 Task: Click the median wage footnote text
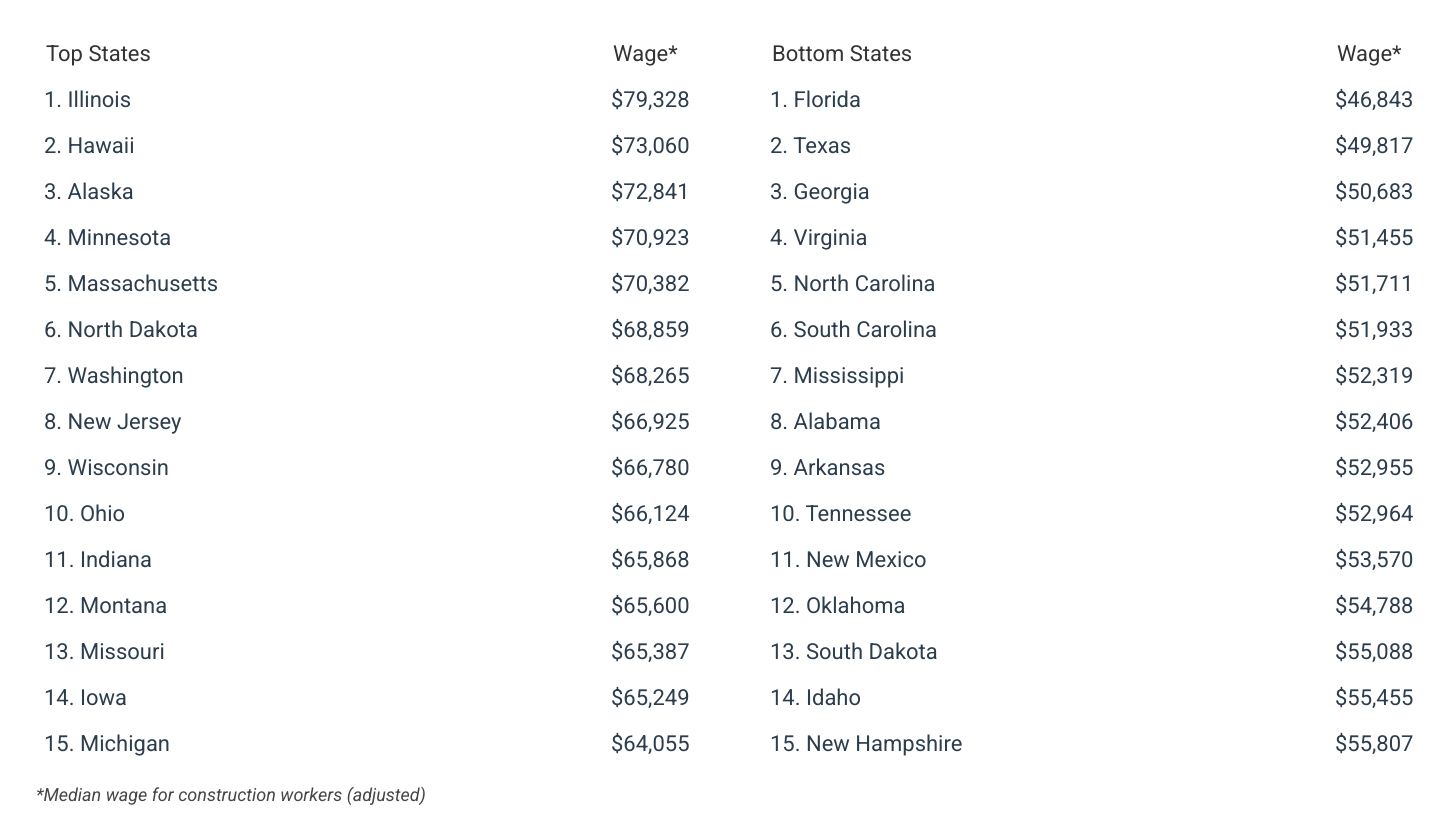[x=231, y=796]
